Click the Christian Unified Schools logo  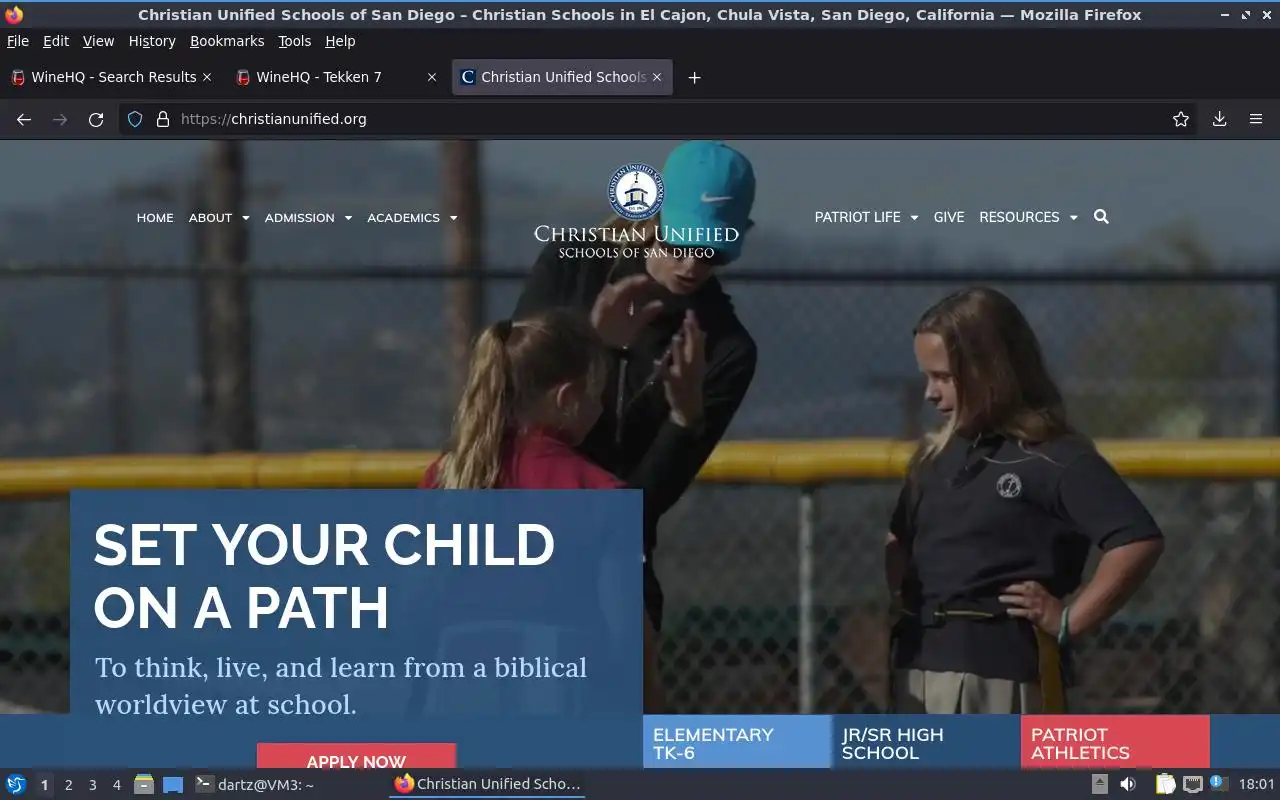[636, 212]
